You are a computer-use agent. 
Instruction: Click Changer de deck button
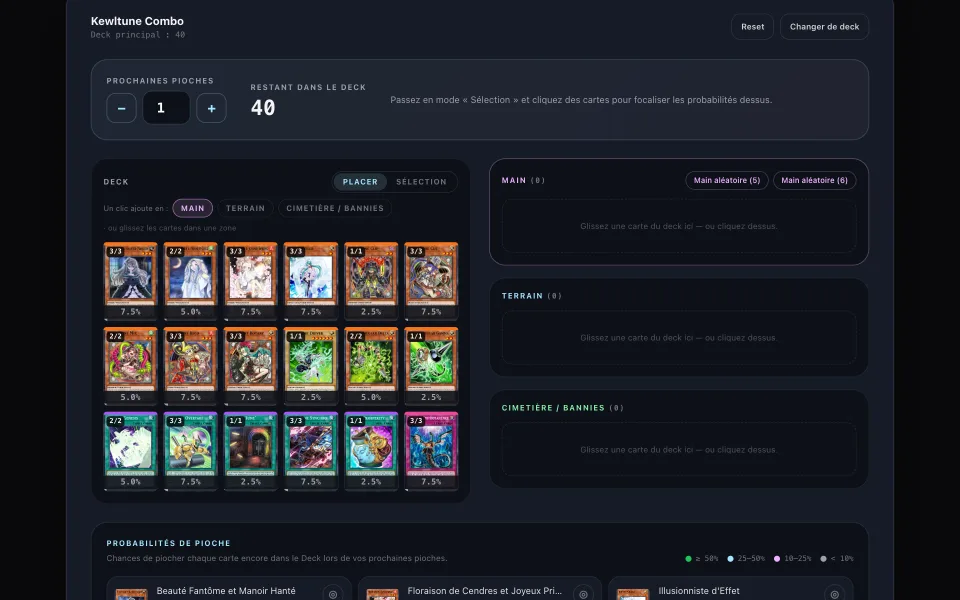[x=824, y=27]
